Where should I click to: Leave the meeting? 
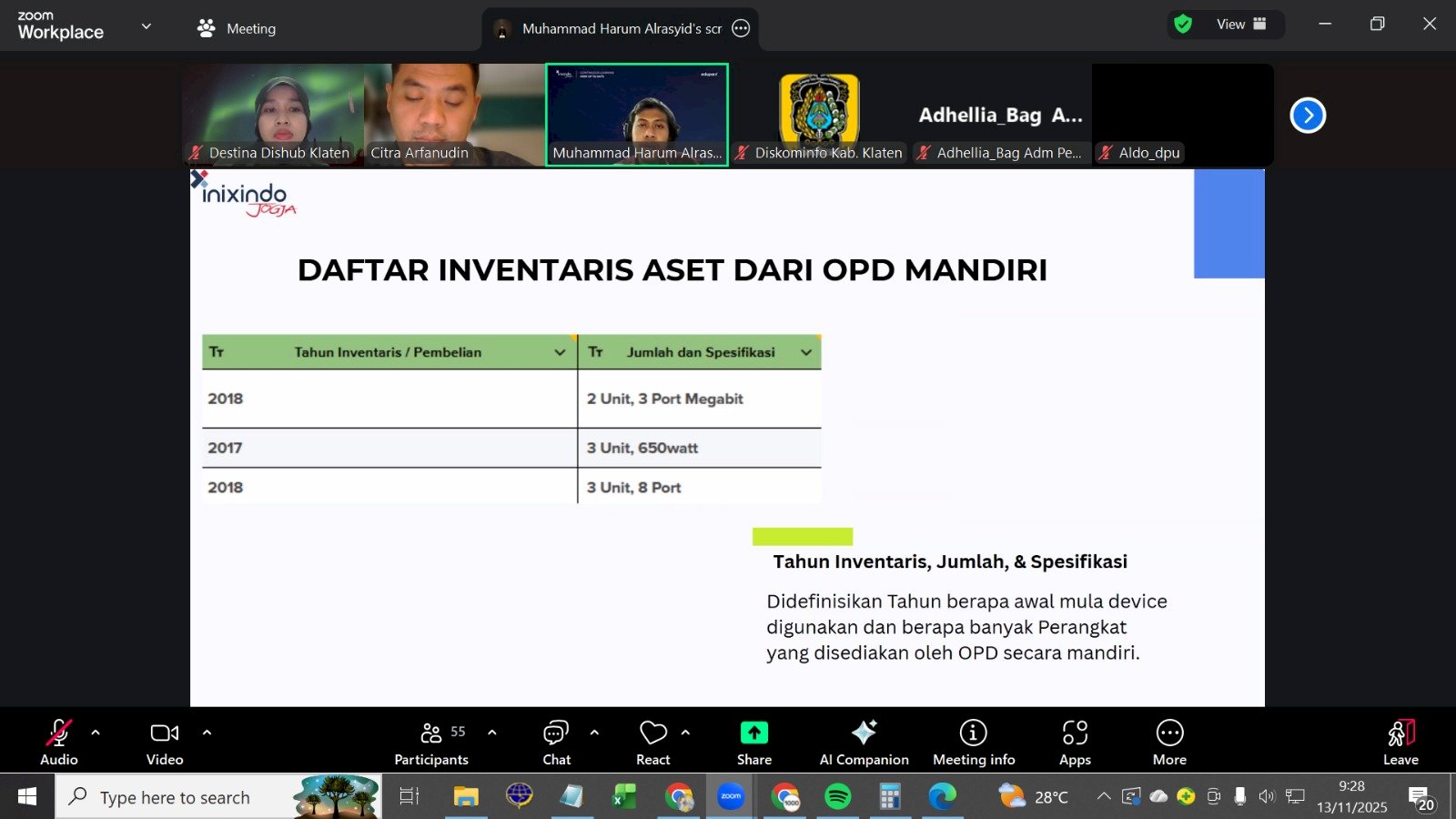(x=1400, y=739)
